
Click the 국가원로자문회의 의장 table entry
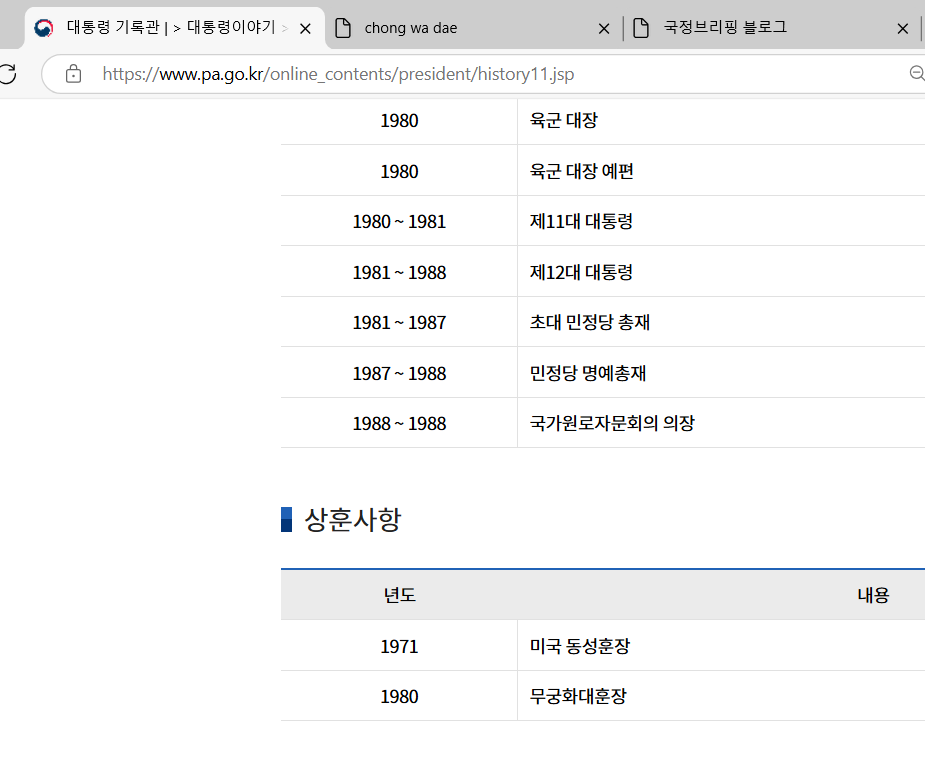614,422
